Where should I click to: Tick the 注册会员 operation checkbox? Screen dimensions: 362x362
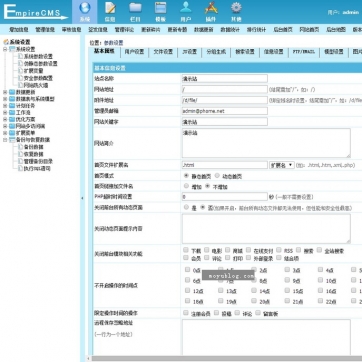click(186, 313)
